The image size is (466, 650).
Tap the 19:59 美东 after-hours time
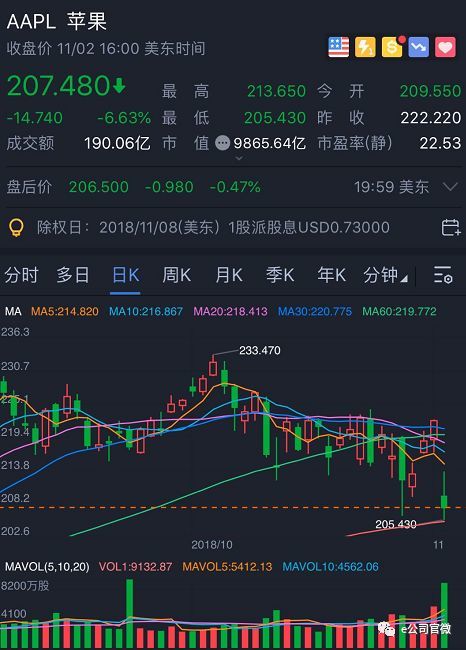(391, 187)
